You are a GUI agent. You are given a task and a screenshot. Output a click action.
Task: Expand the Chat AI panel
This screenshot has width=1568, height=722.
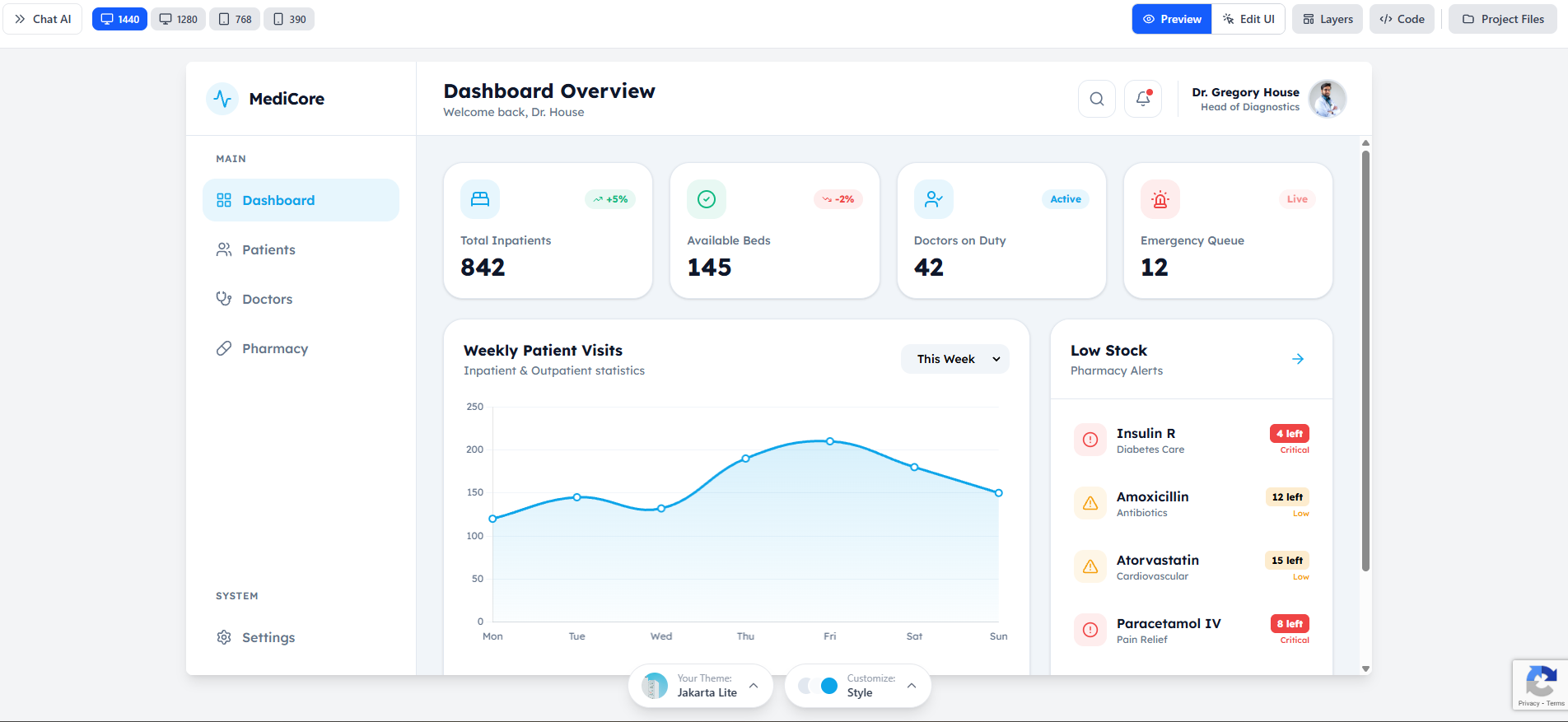[43, 19]
